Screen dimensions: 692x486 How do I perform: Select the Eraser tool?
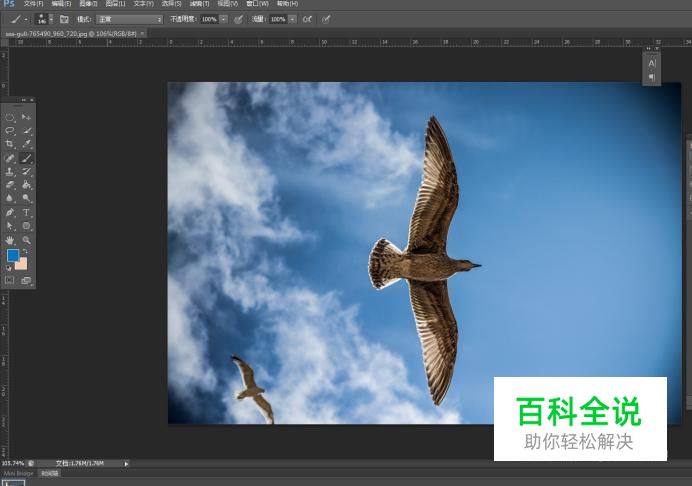coord(10,185)
